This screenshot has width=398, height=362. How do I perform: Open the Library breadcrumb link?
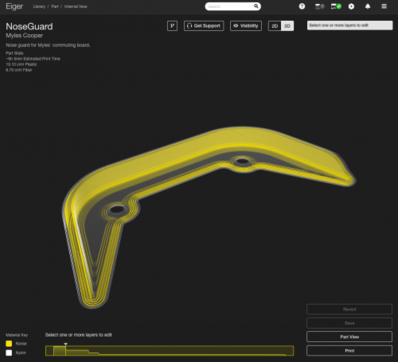(x=39, y=7)
